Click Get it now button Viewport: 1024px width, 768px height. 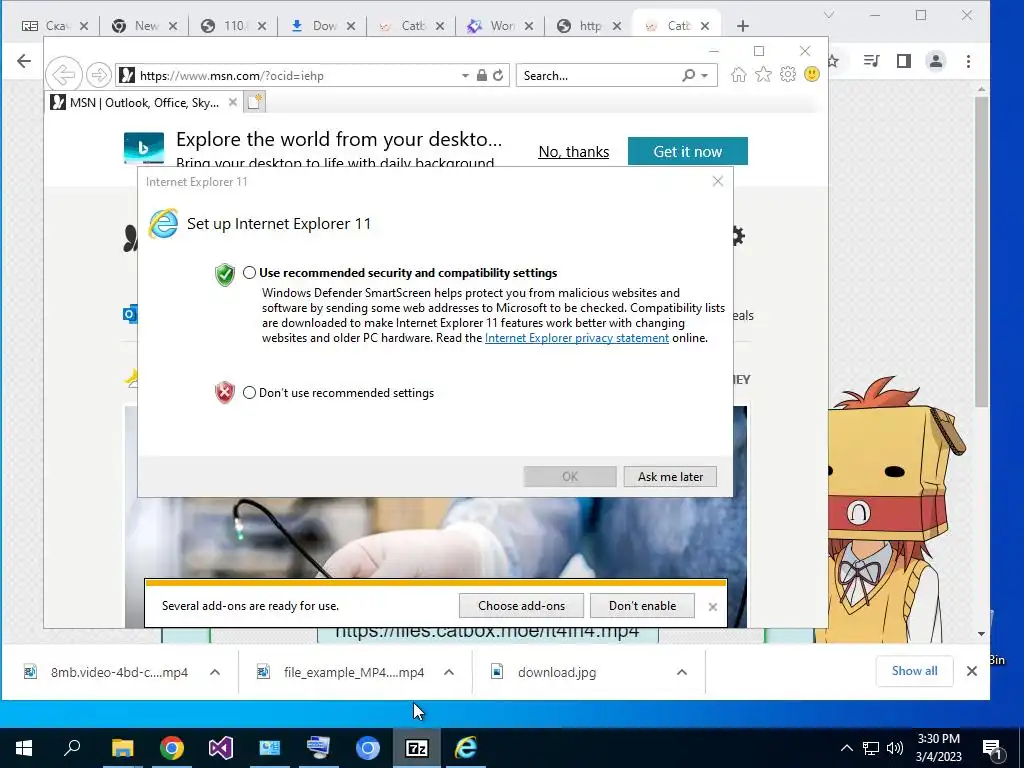tap(688, 152)
